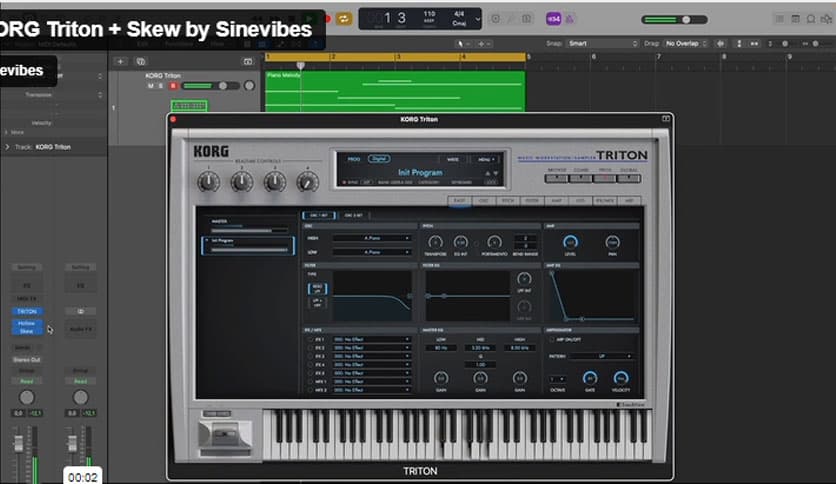The image size is (836, 484).
Task: Record-enable the KORG Triton track
Action: [x=173, y=86]
